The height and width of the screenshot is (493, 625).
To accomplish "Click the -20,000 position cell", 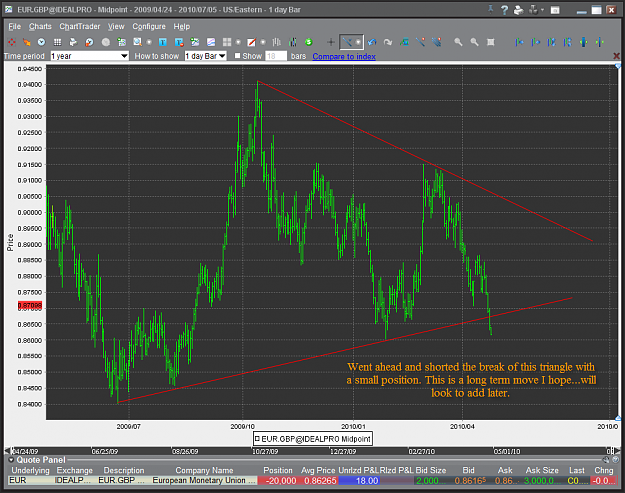I will [x=278, y=481].
